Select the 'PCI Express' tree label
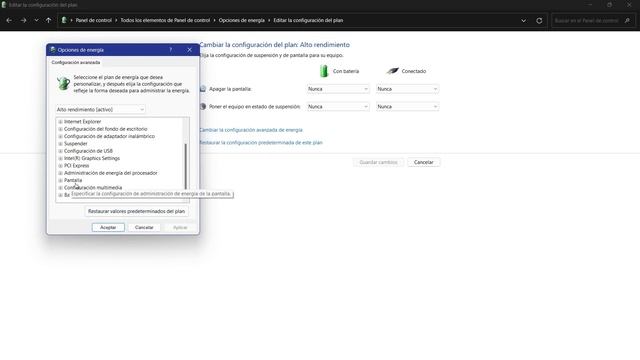 76,166
